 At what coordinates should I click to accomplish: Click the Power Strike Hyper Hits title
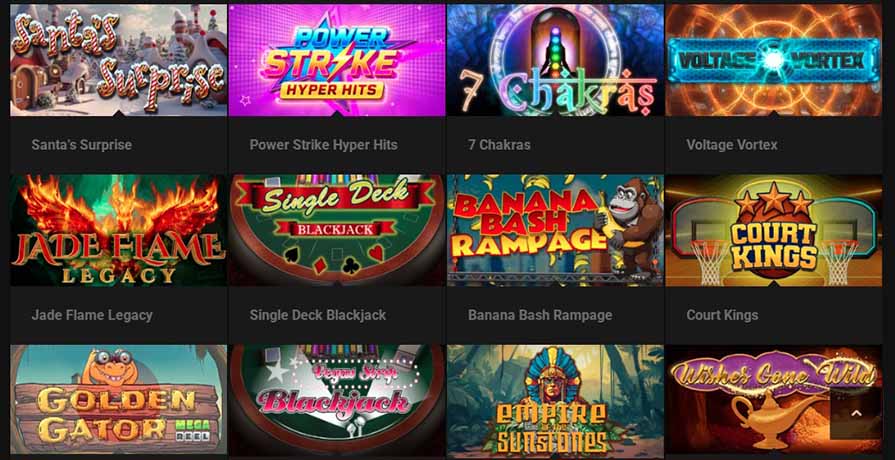pyautogui.click(x=324, y=145)
